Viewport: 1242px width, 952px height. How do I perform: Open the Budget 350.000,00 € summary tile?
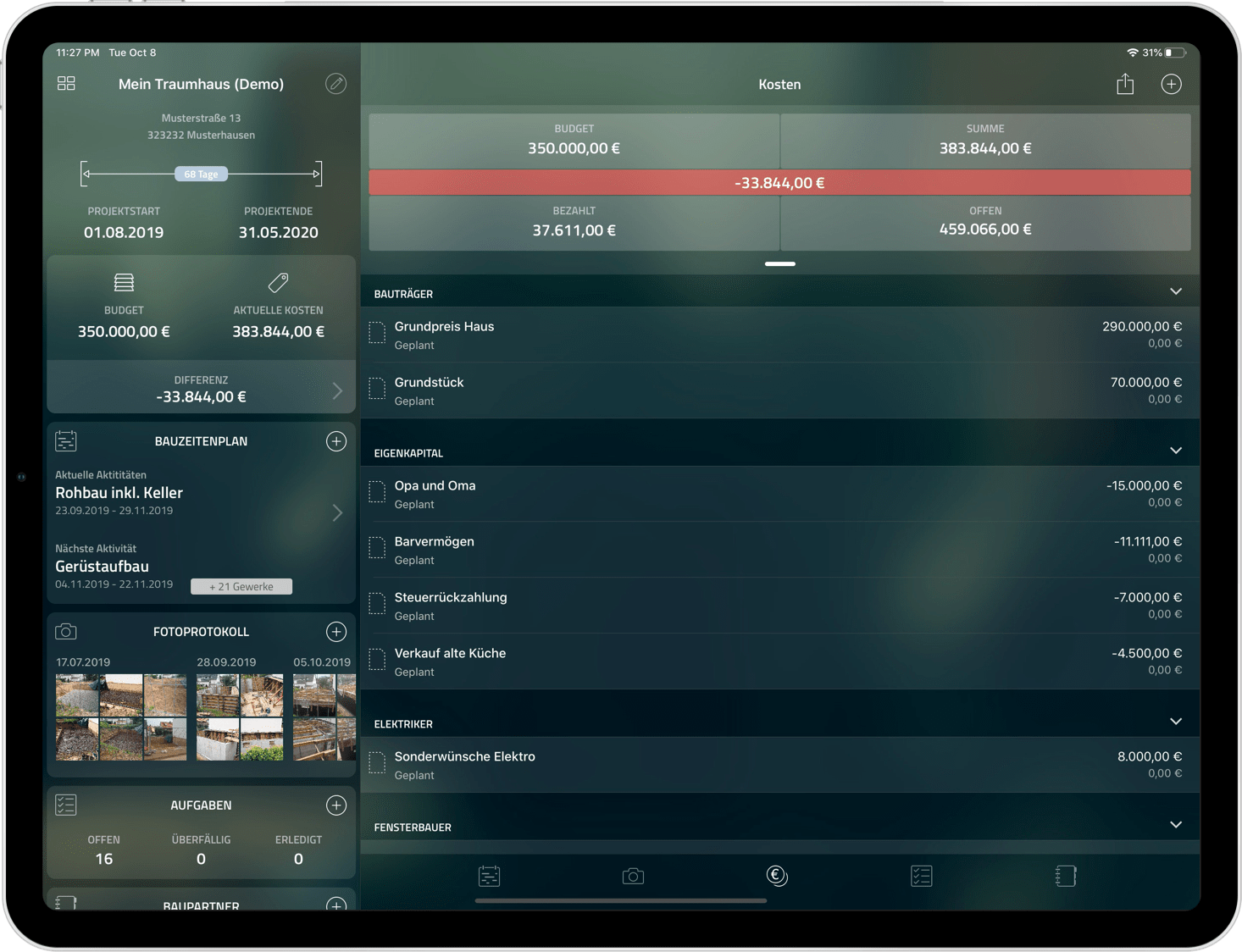click(574, 141)
